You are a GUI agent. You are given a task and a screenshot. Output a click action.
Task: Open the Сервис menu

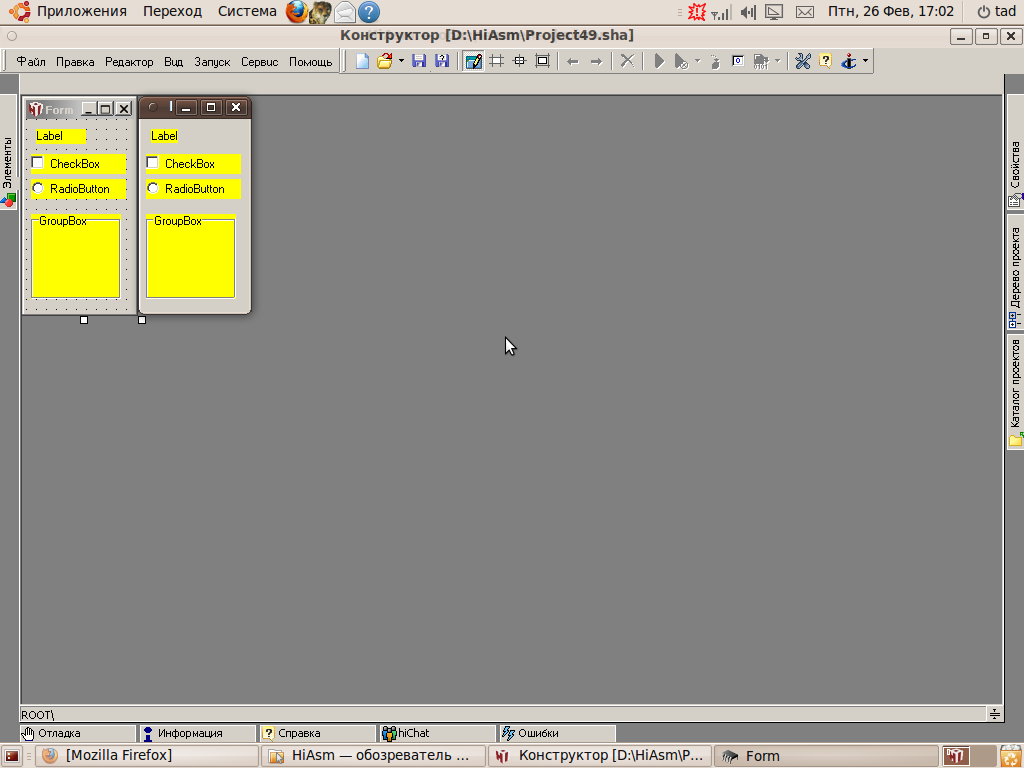click(x=259, y=62)
